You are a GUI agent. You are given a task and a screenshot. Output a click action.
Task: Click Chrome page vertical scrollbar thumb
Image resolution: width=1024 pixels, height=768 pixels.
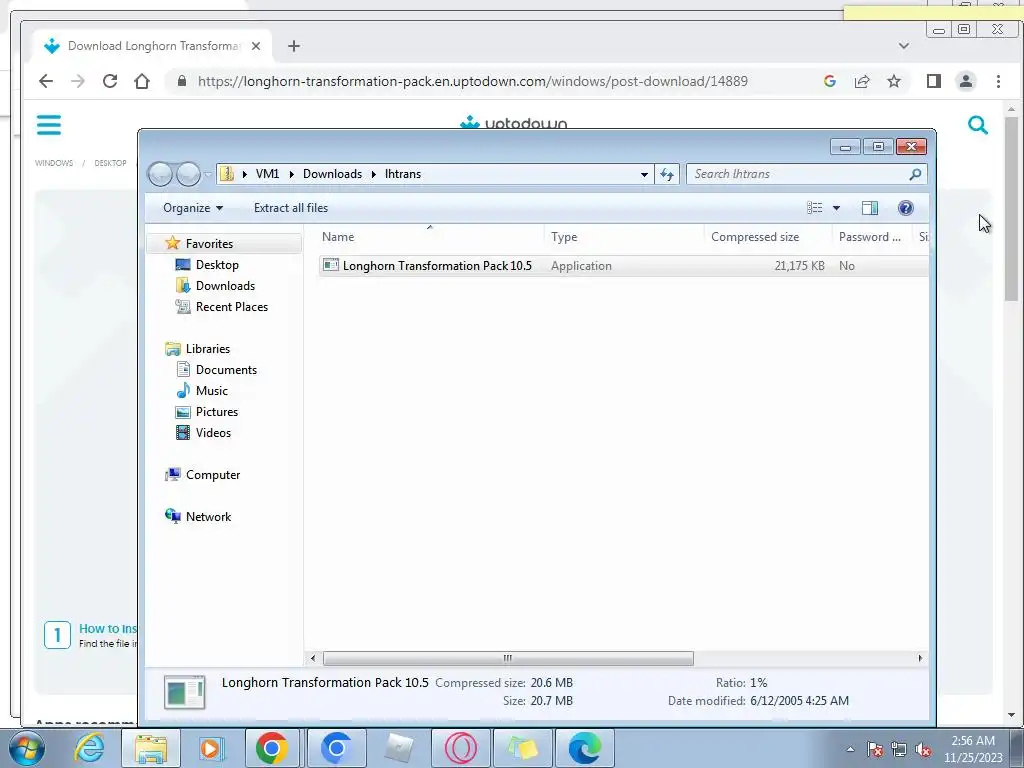coord(1012,209)
